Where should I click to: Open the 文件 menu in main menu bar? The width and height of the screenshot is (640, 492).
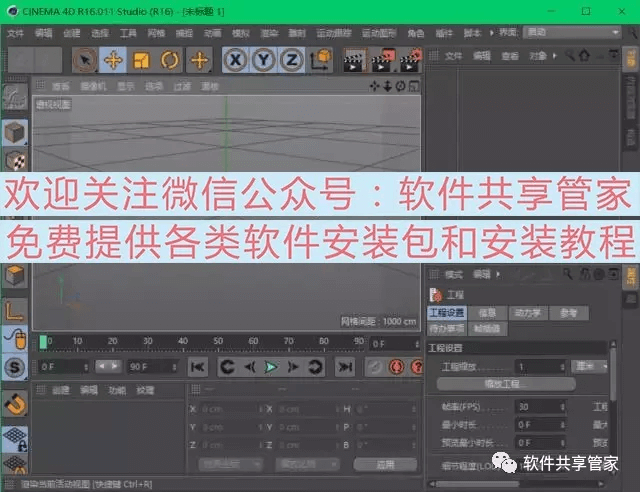(15, 33)
